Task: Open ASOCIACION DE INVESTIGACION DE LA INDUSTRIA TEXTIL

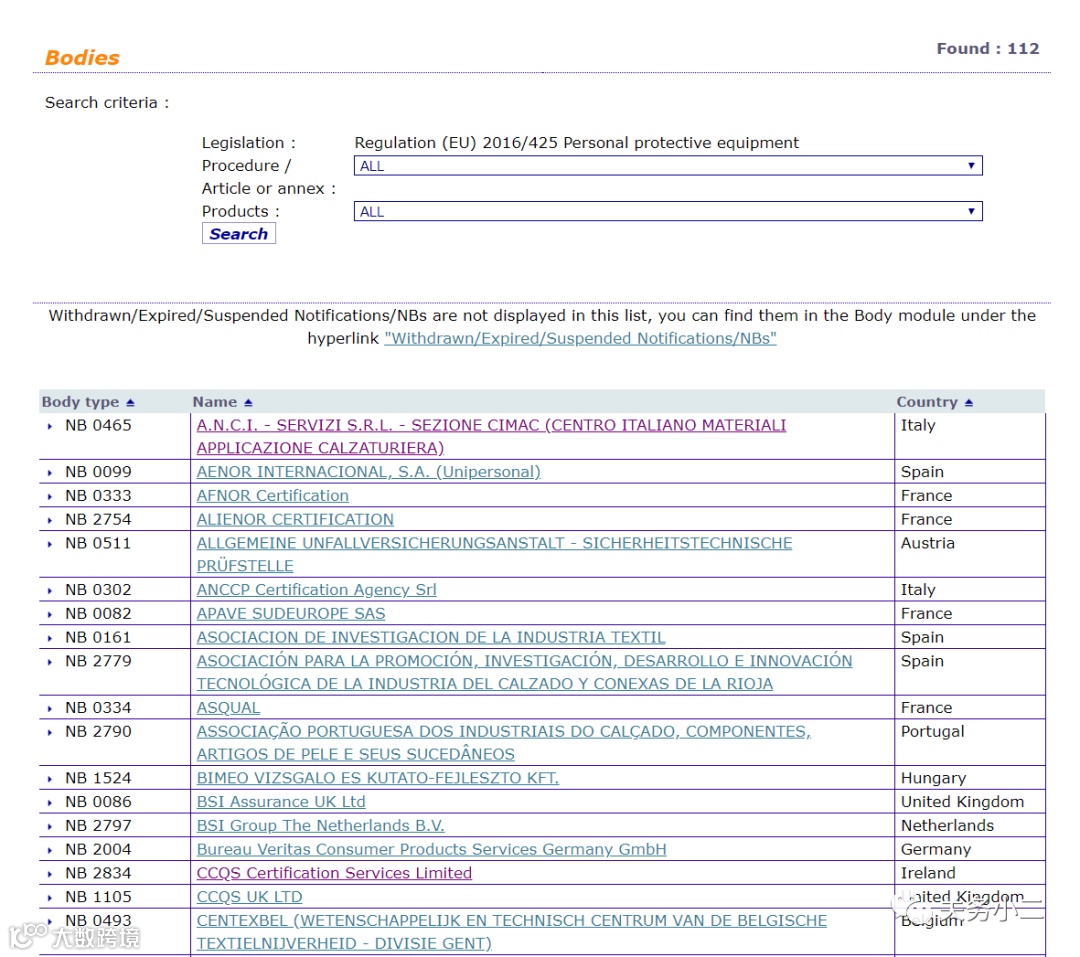Action: pos(431,637)
